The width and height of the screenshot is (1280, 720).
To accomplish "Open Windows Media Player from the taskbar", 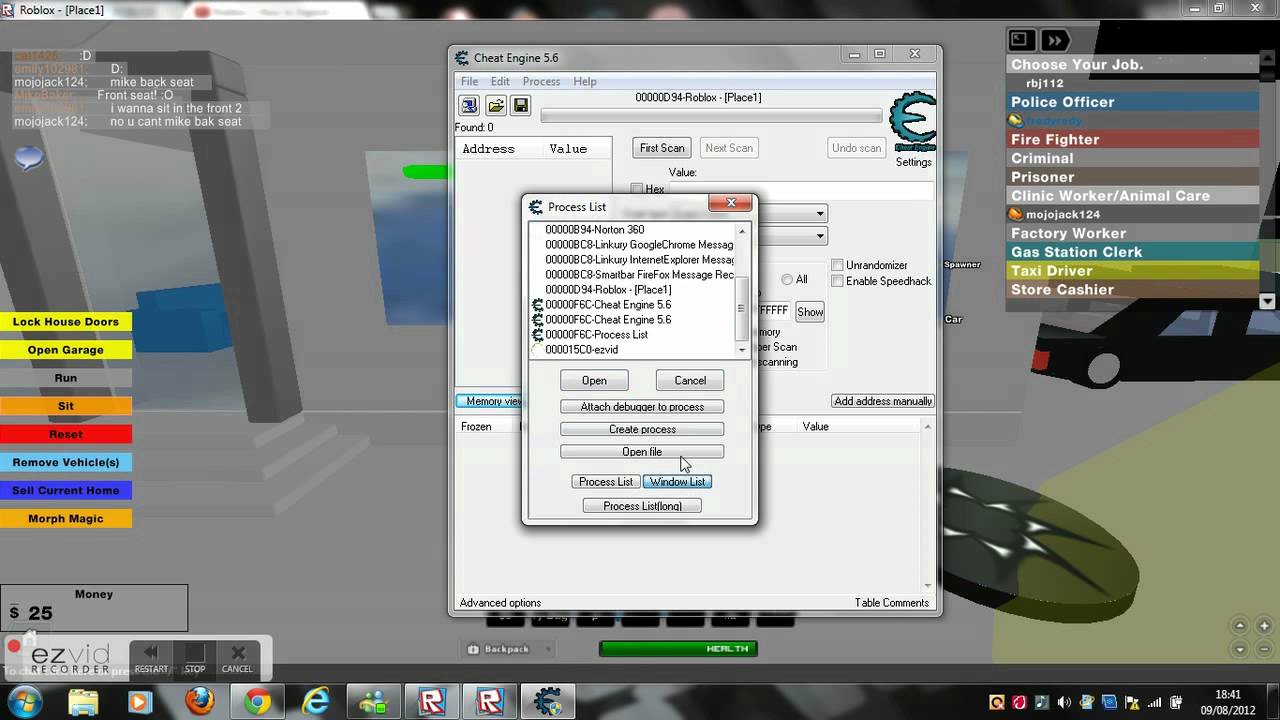I will point(142,701).
